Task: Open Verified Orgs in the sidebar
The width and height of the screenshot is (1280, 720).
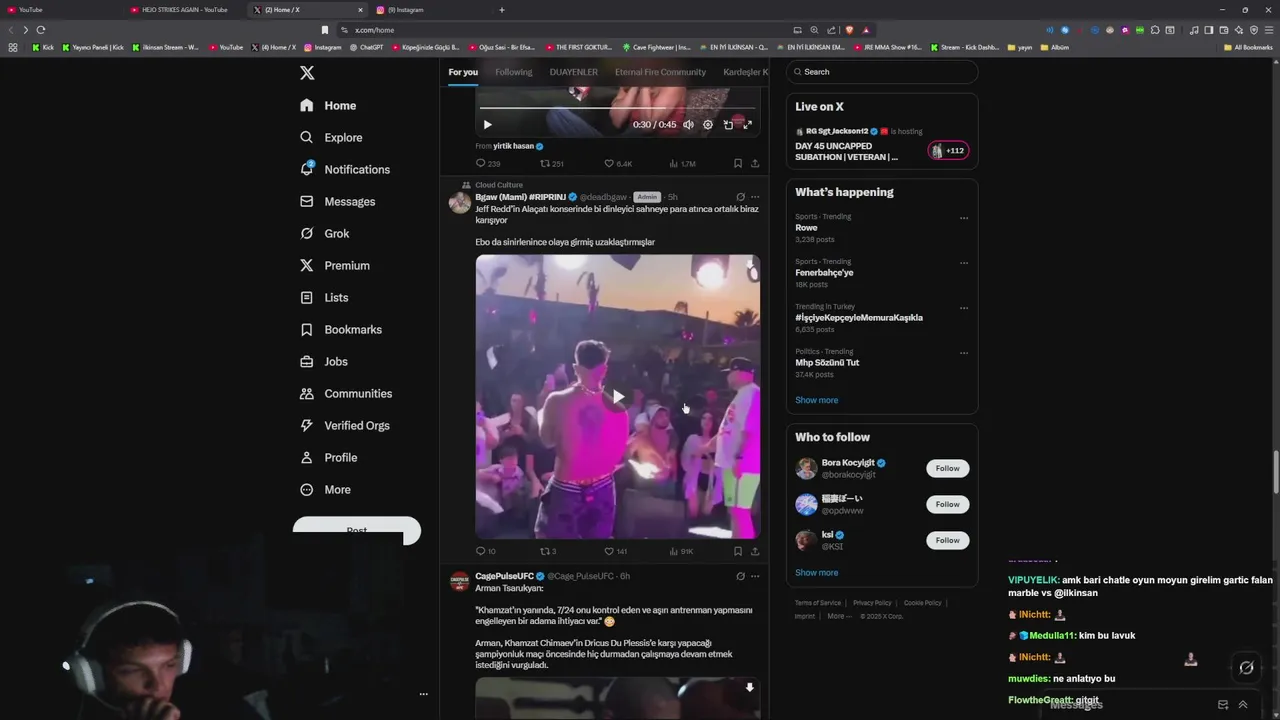Action: pyautogui.click(x=344, y=425)
